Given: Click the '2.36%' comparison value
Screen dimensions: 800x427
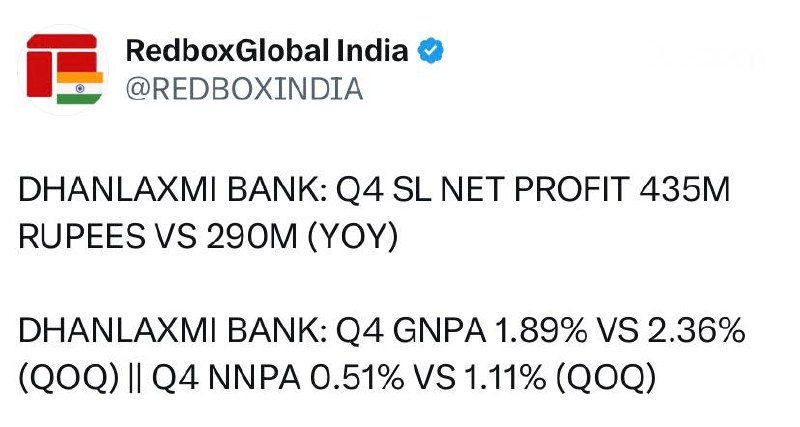Looking at the screenshot, I should pyautogui.click(x=696, y=331).
